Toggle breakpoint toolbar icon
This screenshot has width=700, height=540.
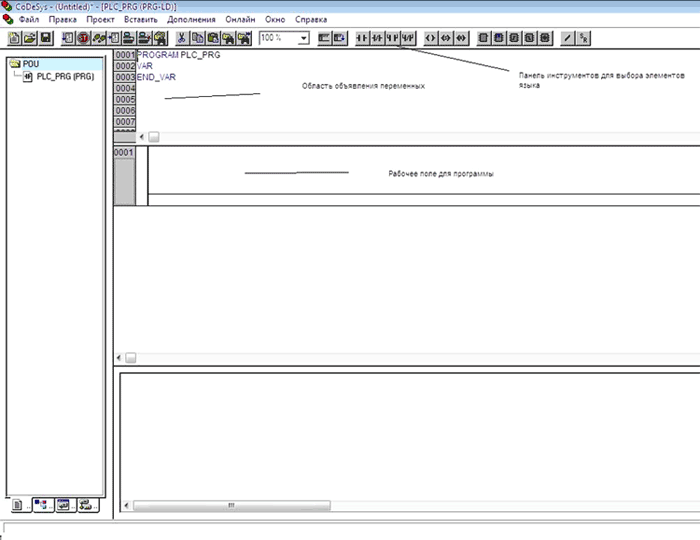click(113, 38)
